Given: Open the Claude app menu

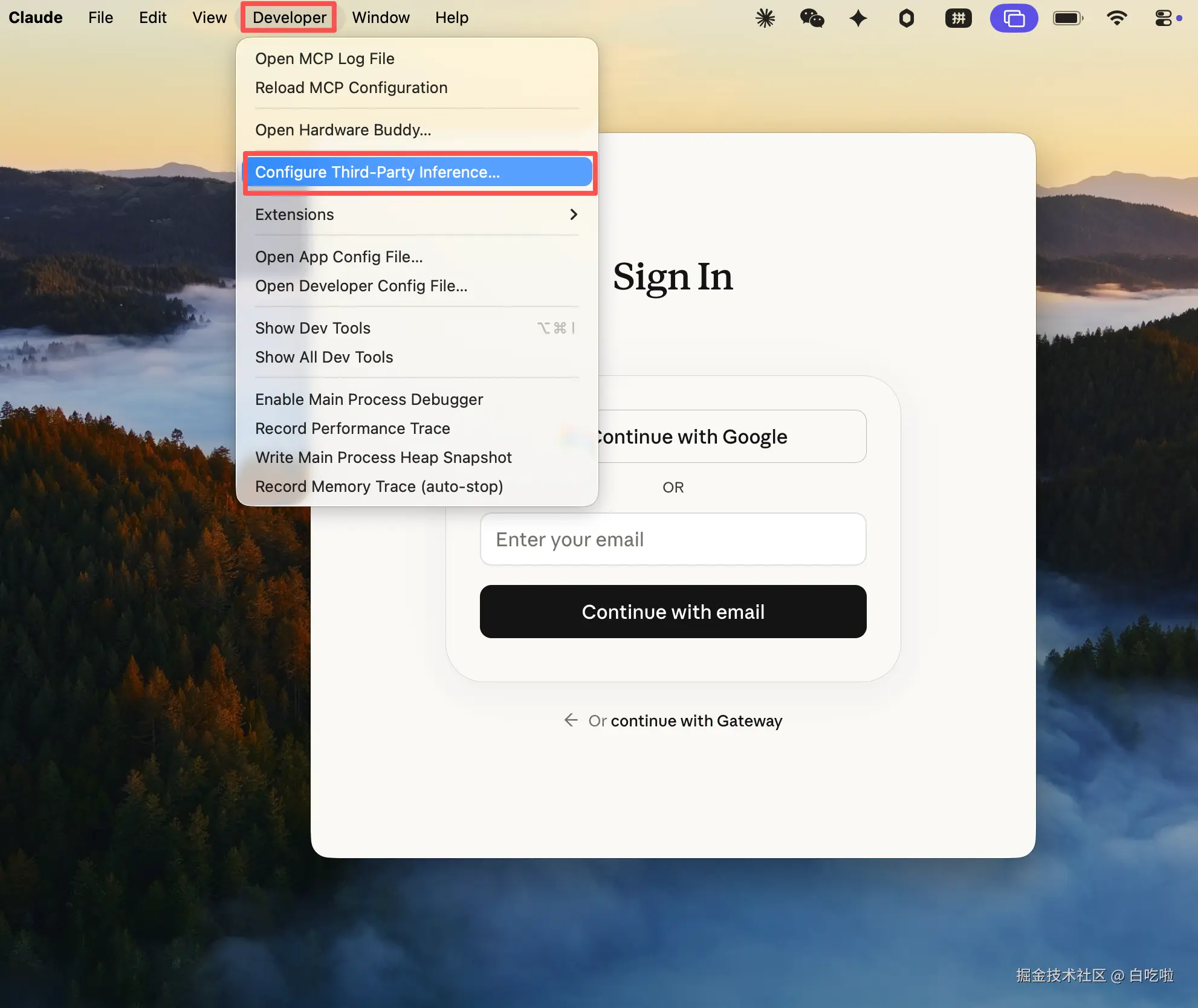Looking at the screenshot, I should click(x=36, y=18).
